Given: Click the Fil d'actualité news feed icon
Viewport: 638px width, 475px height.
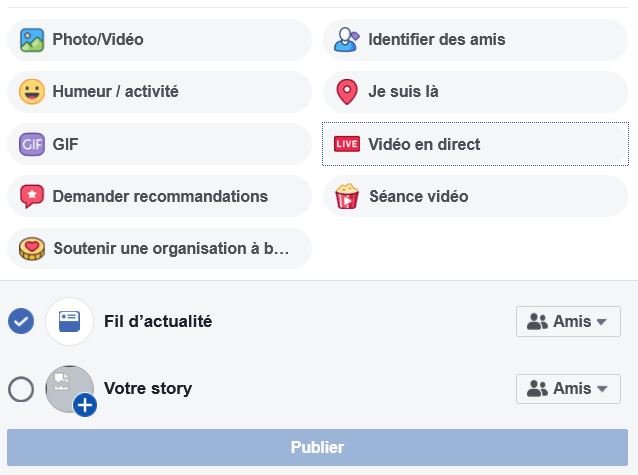Looking at the screenshot, I should click(70, 322).
